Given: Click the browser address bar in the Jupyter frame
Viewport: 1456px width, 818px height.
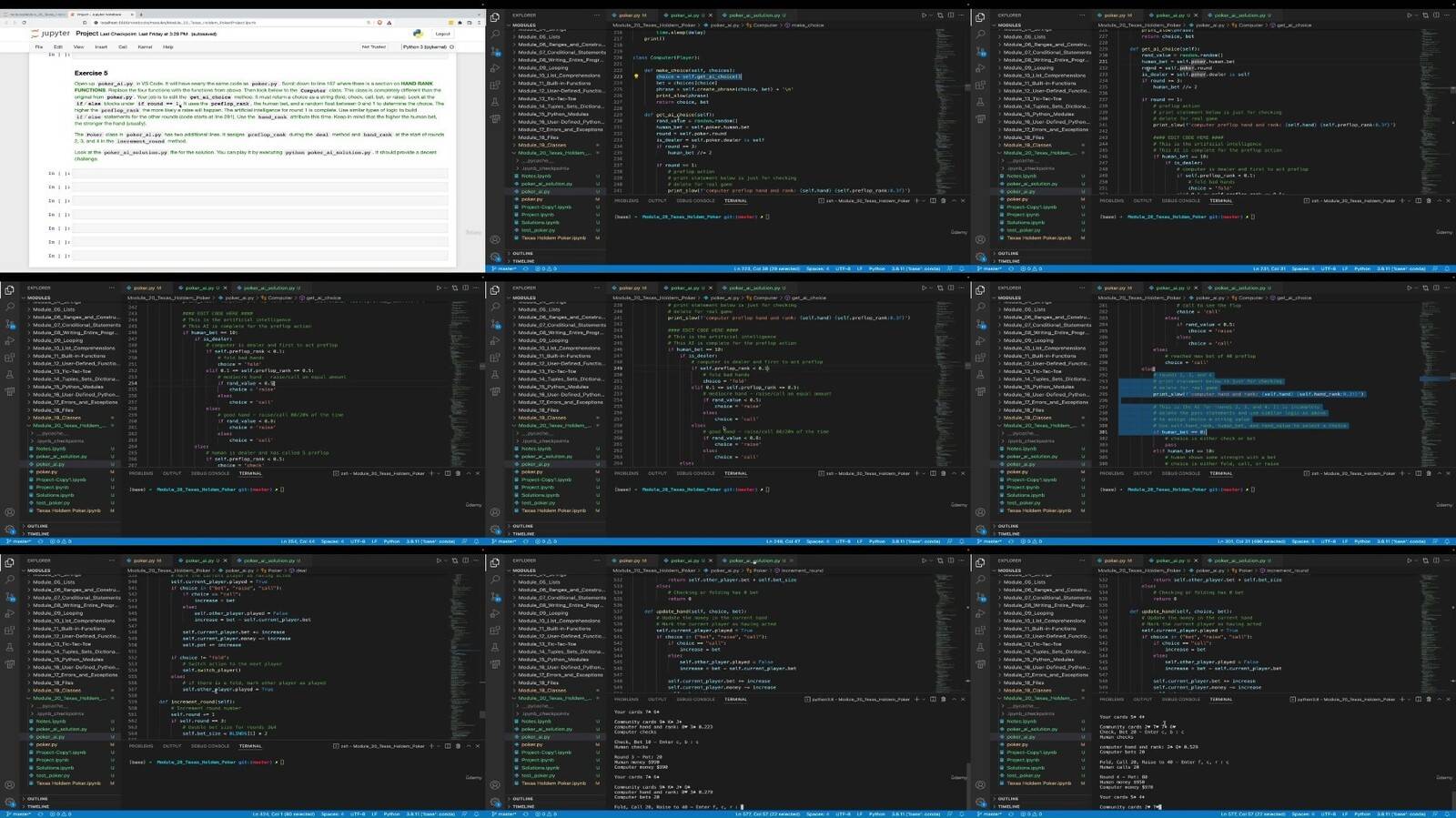Looking at the screenshot, I should [x=232, y=23].
